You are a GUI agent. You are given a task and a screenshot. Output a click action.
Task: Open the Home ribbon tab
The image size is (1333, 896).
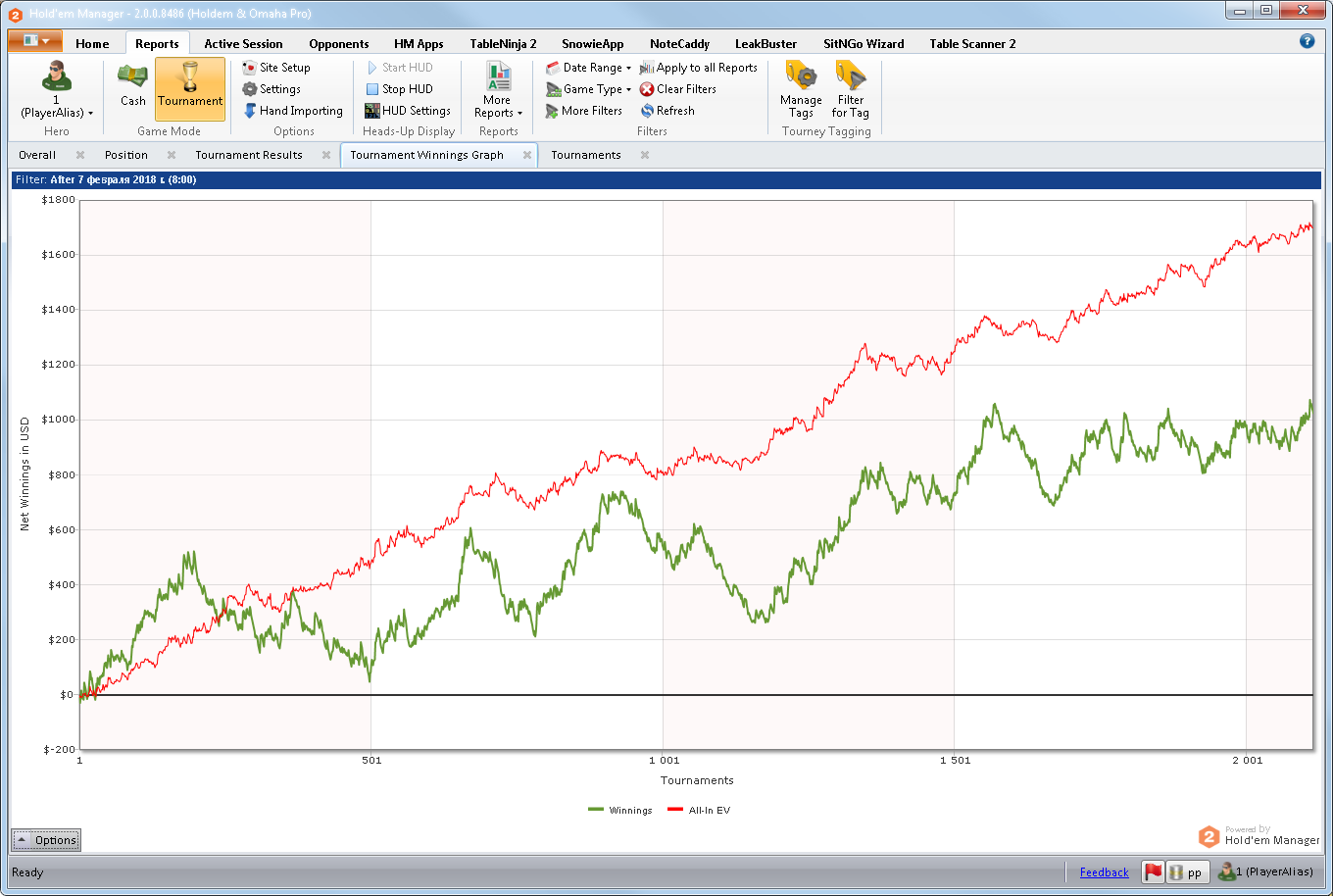click(x=92, y=43)
